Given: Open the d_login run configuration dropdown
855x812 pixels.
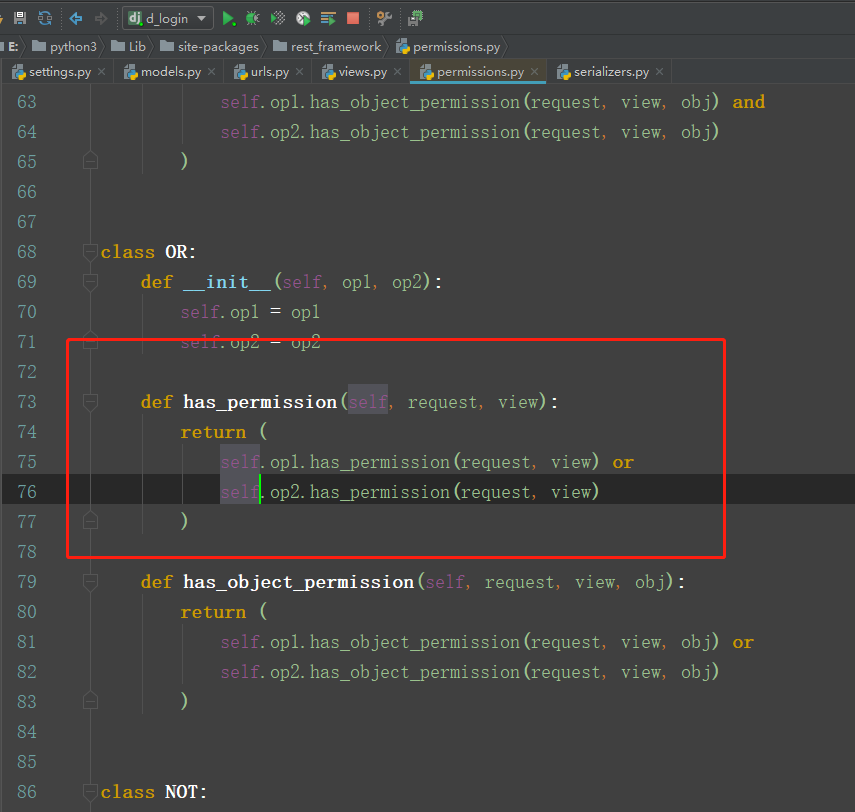Looking at the screenshot, I should click(x=167, y=19).
